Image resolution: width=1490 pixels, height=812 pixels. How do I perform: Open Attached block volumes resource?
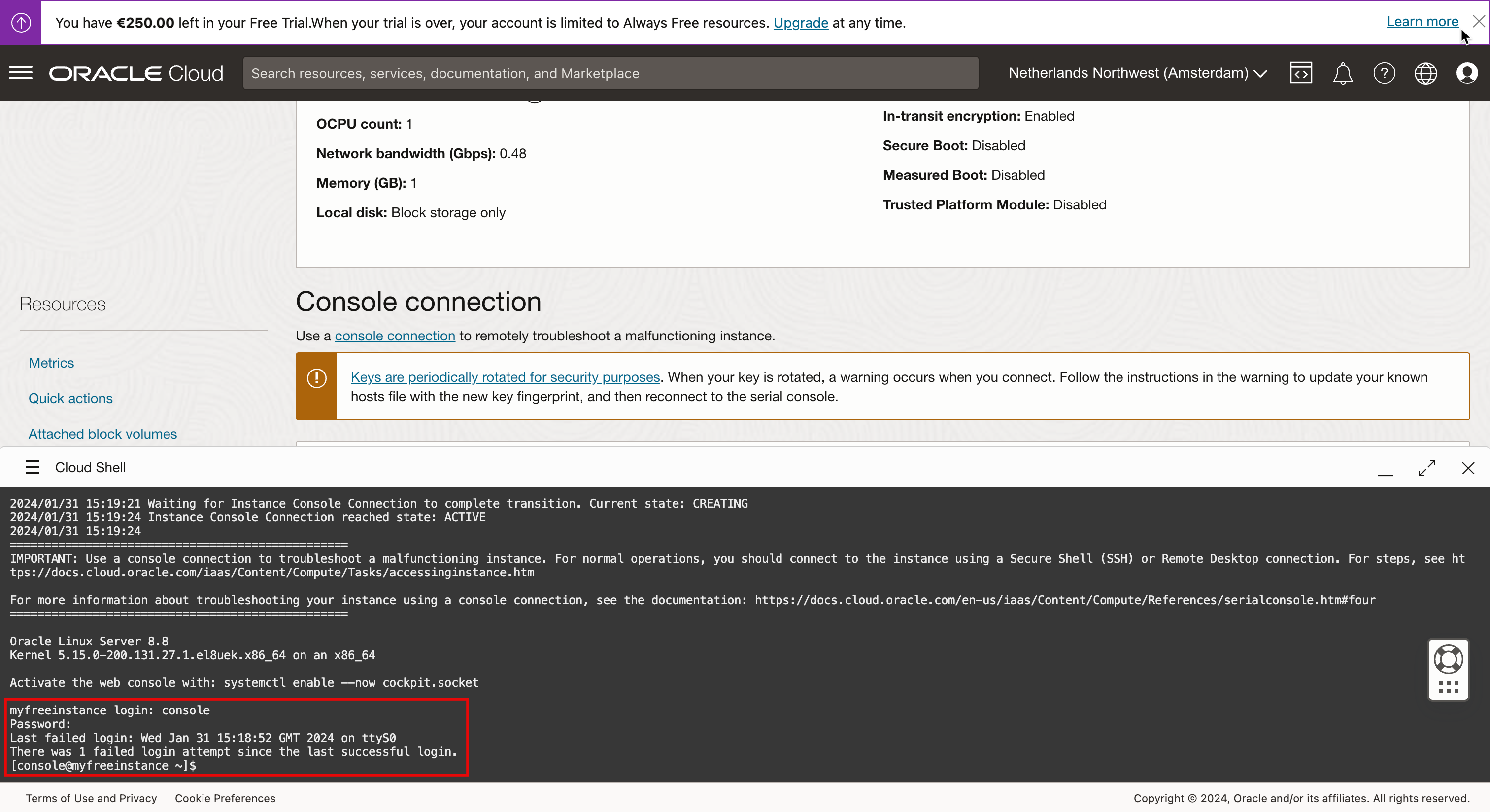tap(102, 434)
